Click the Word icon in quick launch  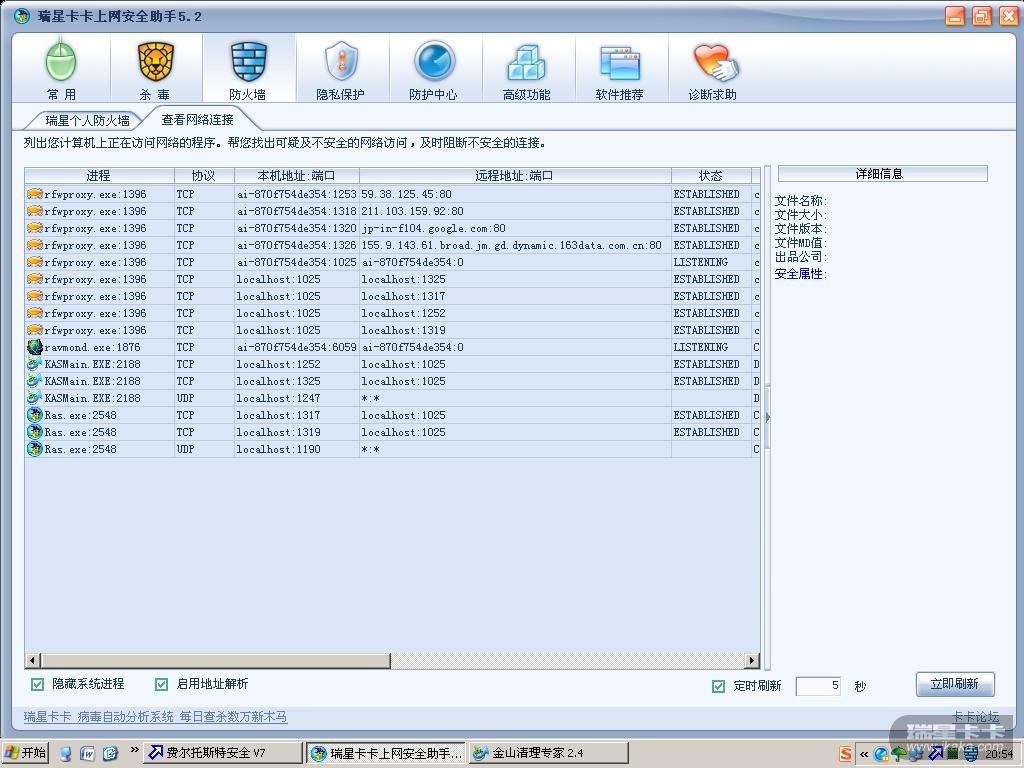click(x=87, y=754)
